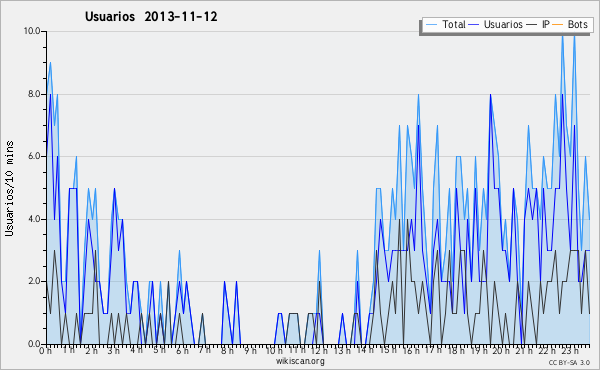Click the '15 h' x-axis label
Viewport: 600px width, 370px height.
tap(388, 350)
